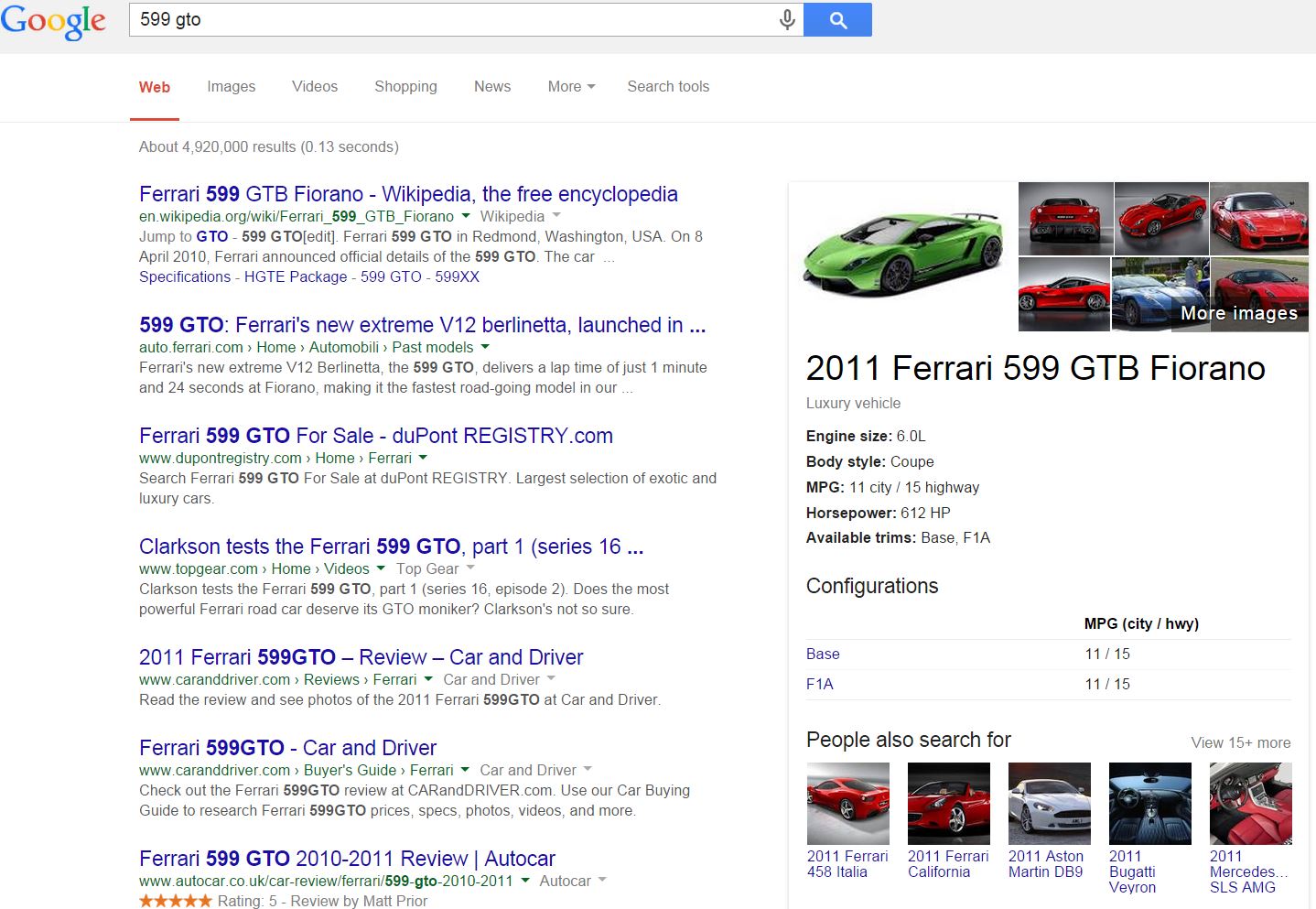This screenshot has height=909, width=1316.
Task: Expand gray arrow next to Top Gear label
Action: [x=470, y=568]
